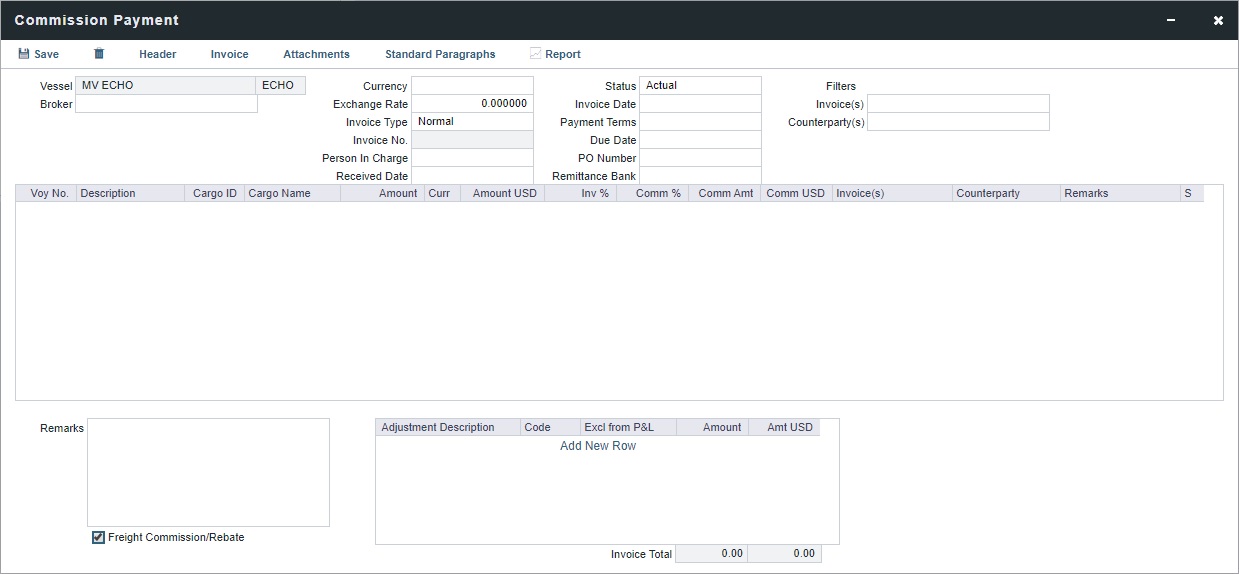Minimize the Commission Payment window

(1171, 21)
